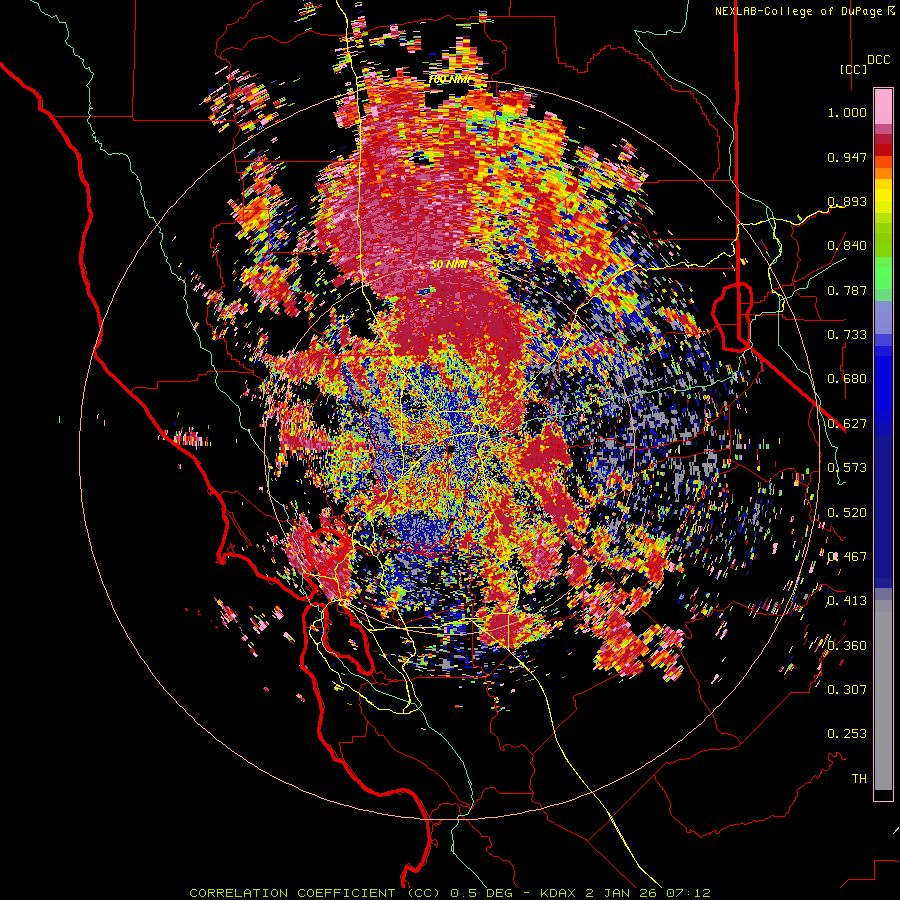This screenshot has height=900, width=900.
Task: Select the 0.787 scale value
Action: (847, 290)
